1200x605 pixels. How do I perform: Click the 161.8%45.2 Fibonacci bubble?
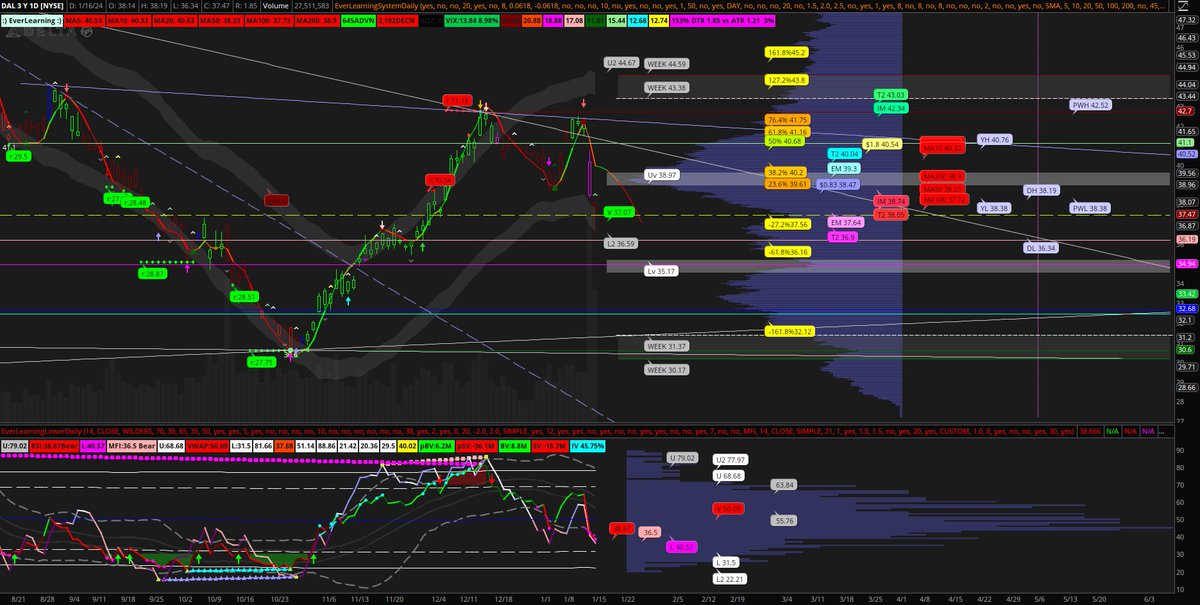pos(787,52)
